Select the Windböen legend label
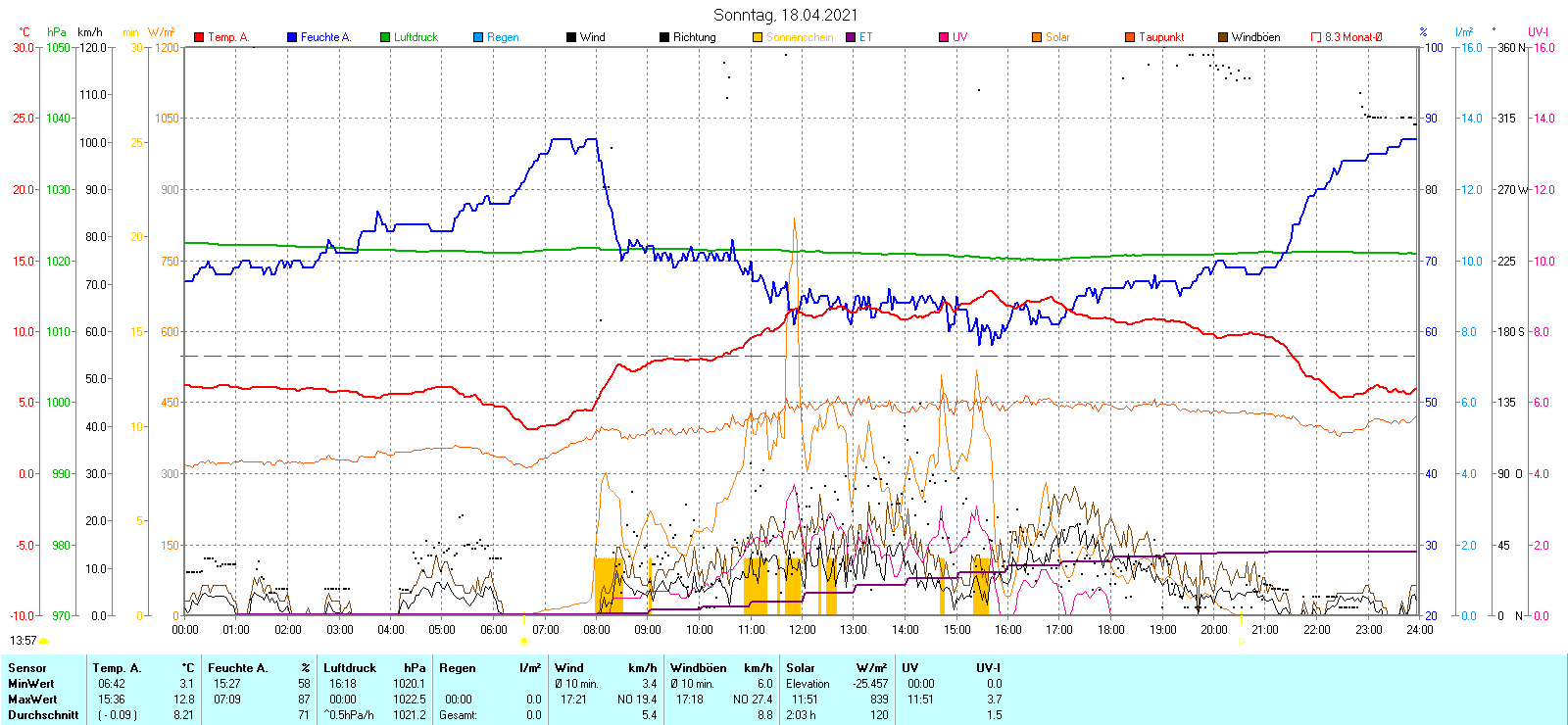Screen dimensions: 1568x725 click(1255, 37)
